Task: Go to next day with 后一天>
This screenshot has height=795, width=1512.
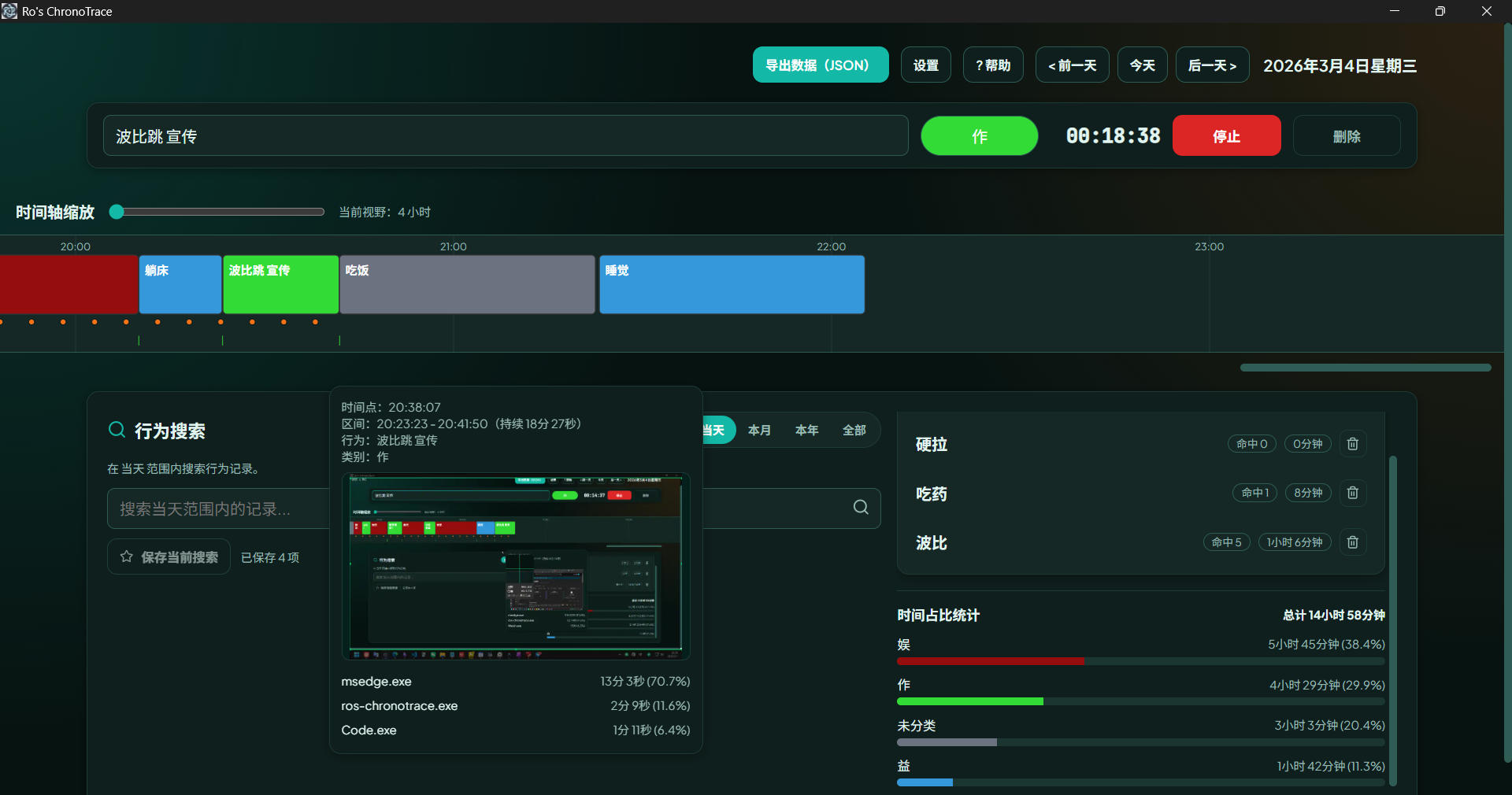Action: pos(1213,65)
